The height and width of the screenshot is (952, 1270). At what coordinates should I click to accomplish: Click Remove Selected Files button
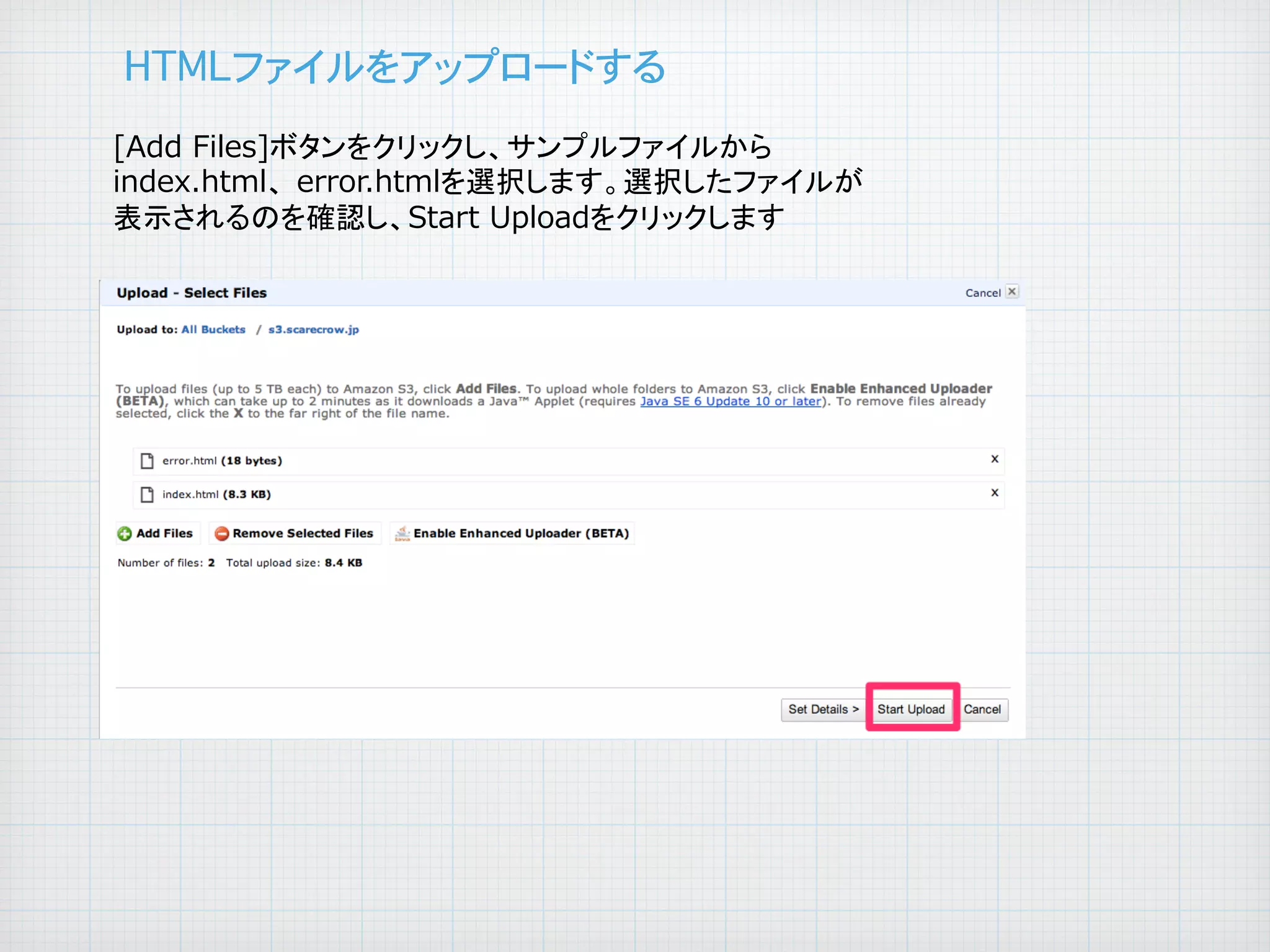click(x=295, y=533)
